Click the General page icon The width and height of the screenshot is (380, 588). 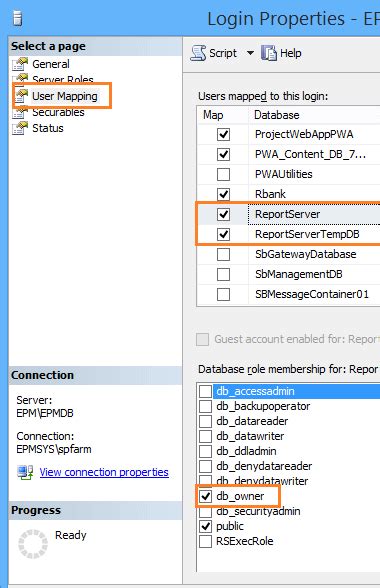tap(20, 64)
